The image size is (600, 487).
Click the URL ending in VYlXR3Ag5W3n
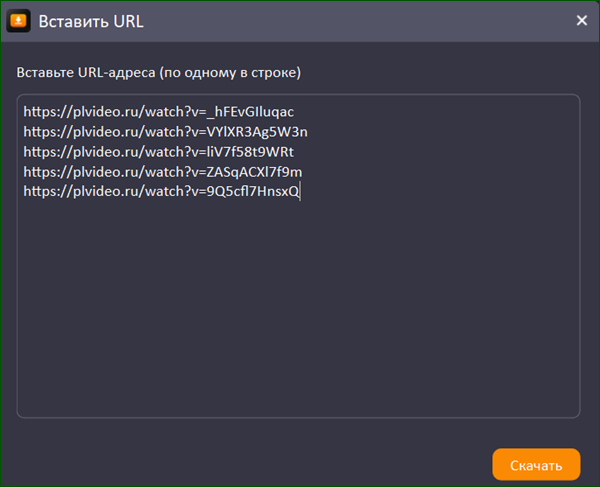click(x=165, y=132)
